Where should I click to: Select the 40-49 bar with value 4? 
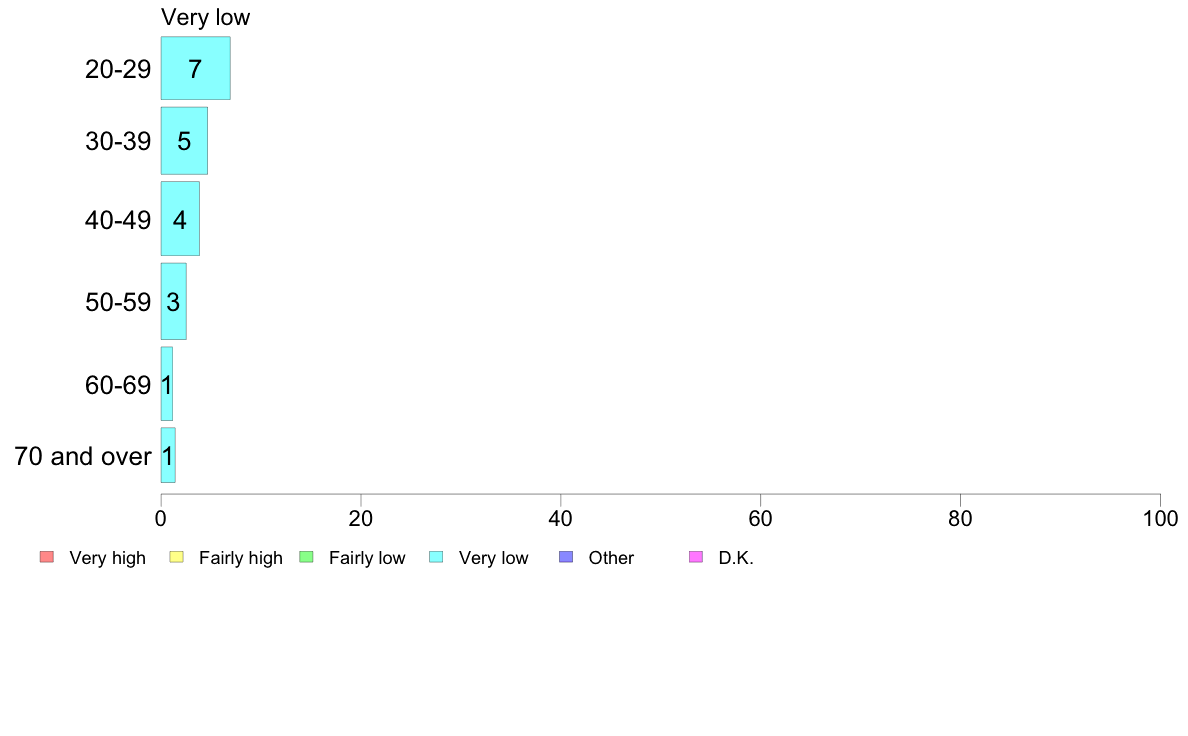pyautogui.click(x=180, y=219)
